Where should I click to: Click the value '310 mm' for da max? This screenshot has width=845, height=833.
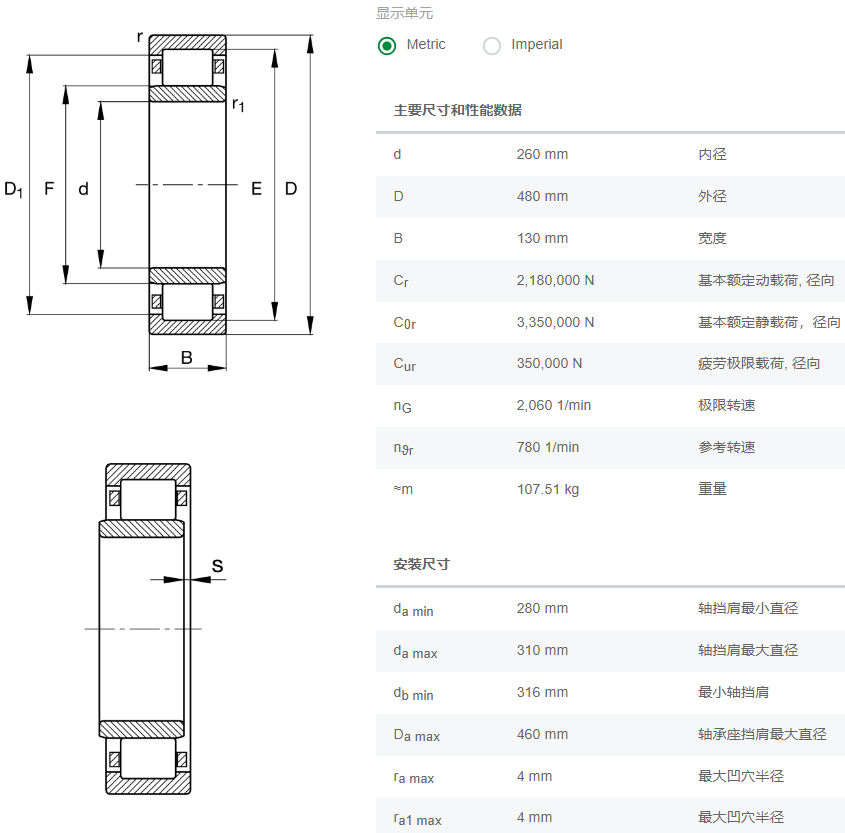[x=542, y=650]
